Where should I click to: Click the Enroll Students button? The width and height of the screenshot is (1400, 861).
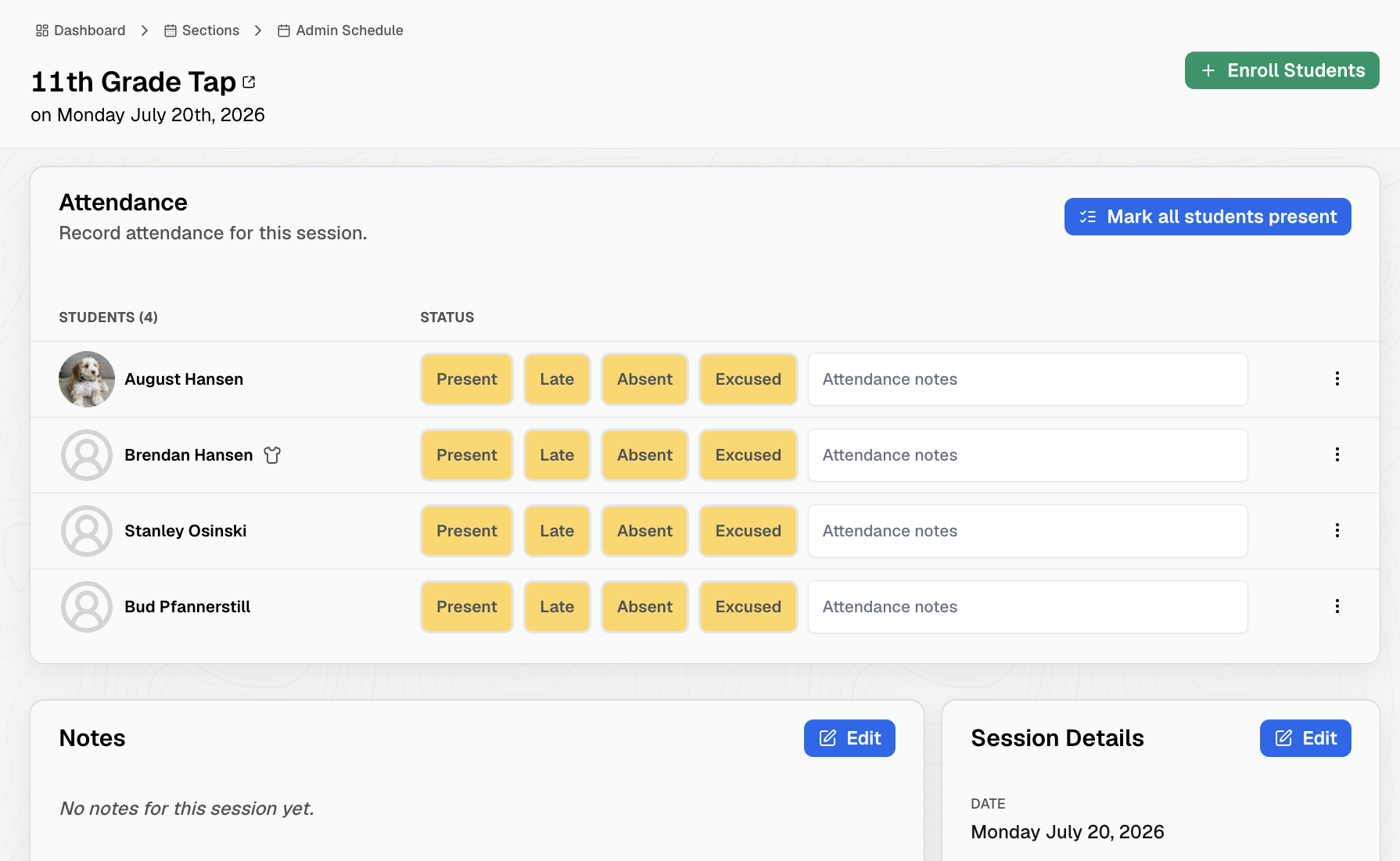click(1282, 70)
